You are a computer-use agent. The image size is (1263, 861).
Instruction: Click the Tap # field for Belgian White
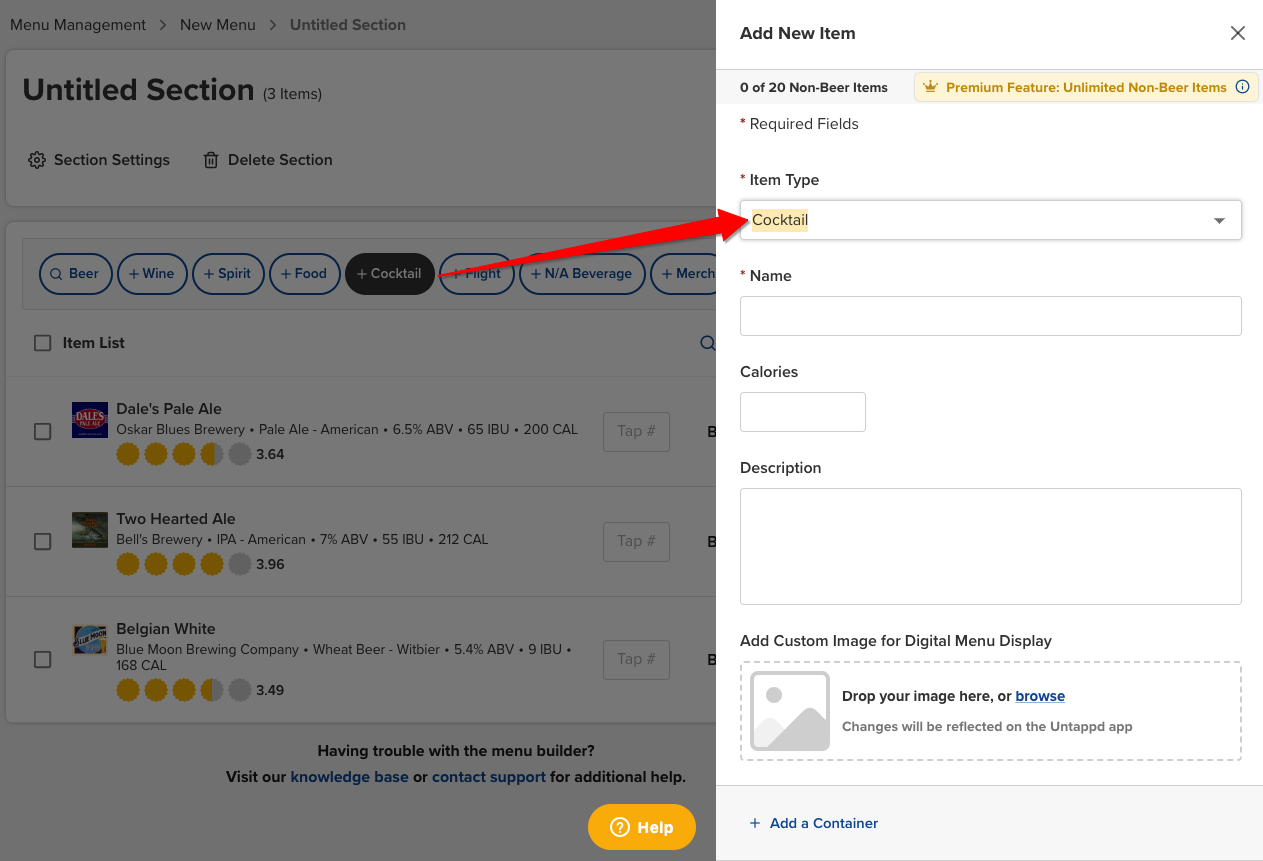tap(636, 659)
